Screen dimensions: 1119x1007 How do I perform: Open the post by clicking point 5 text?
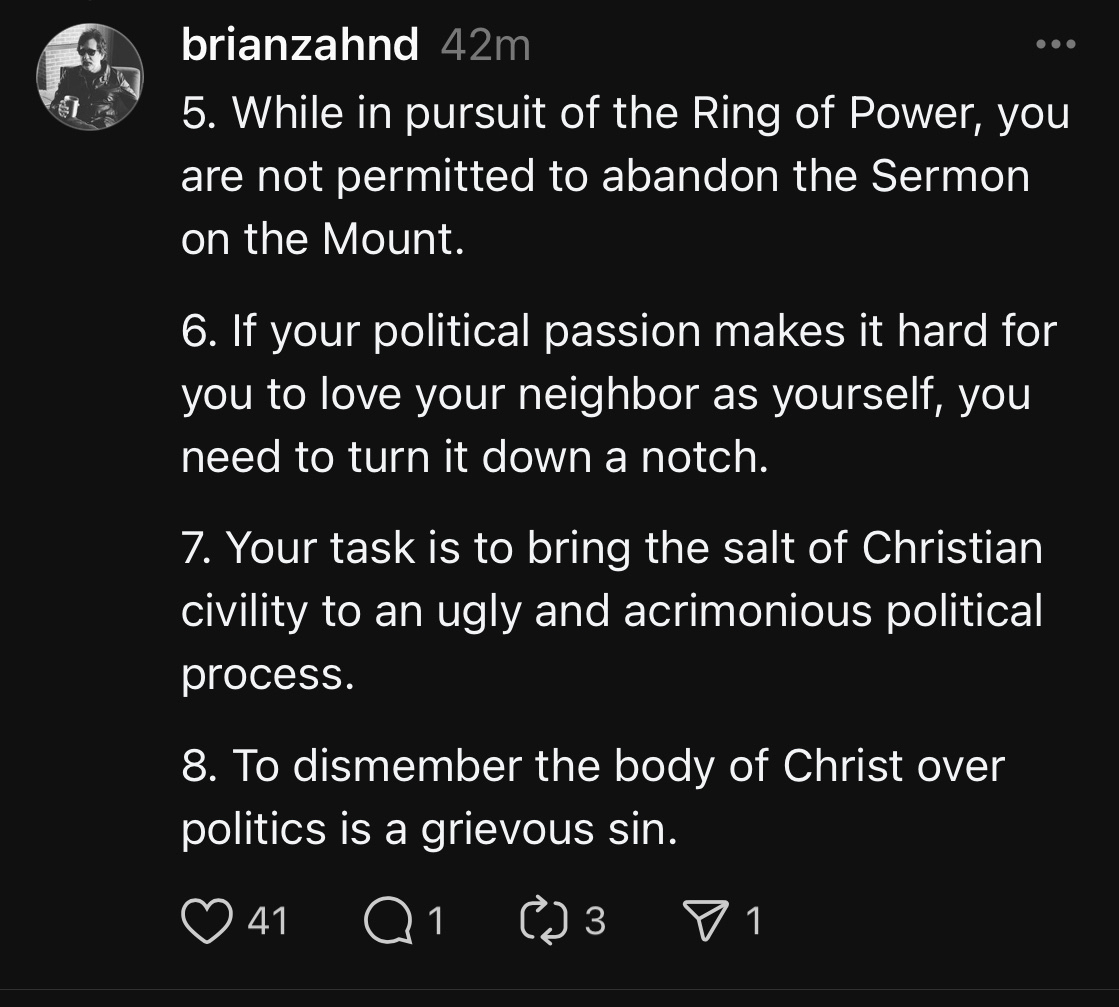(625, 176)
